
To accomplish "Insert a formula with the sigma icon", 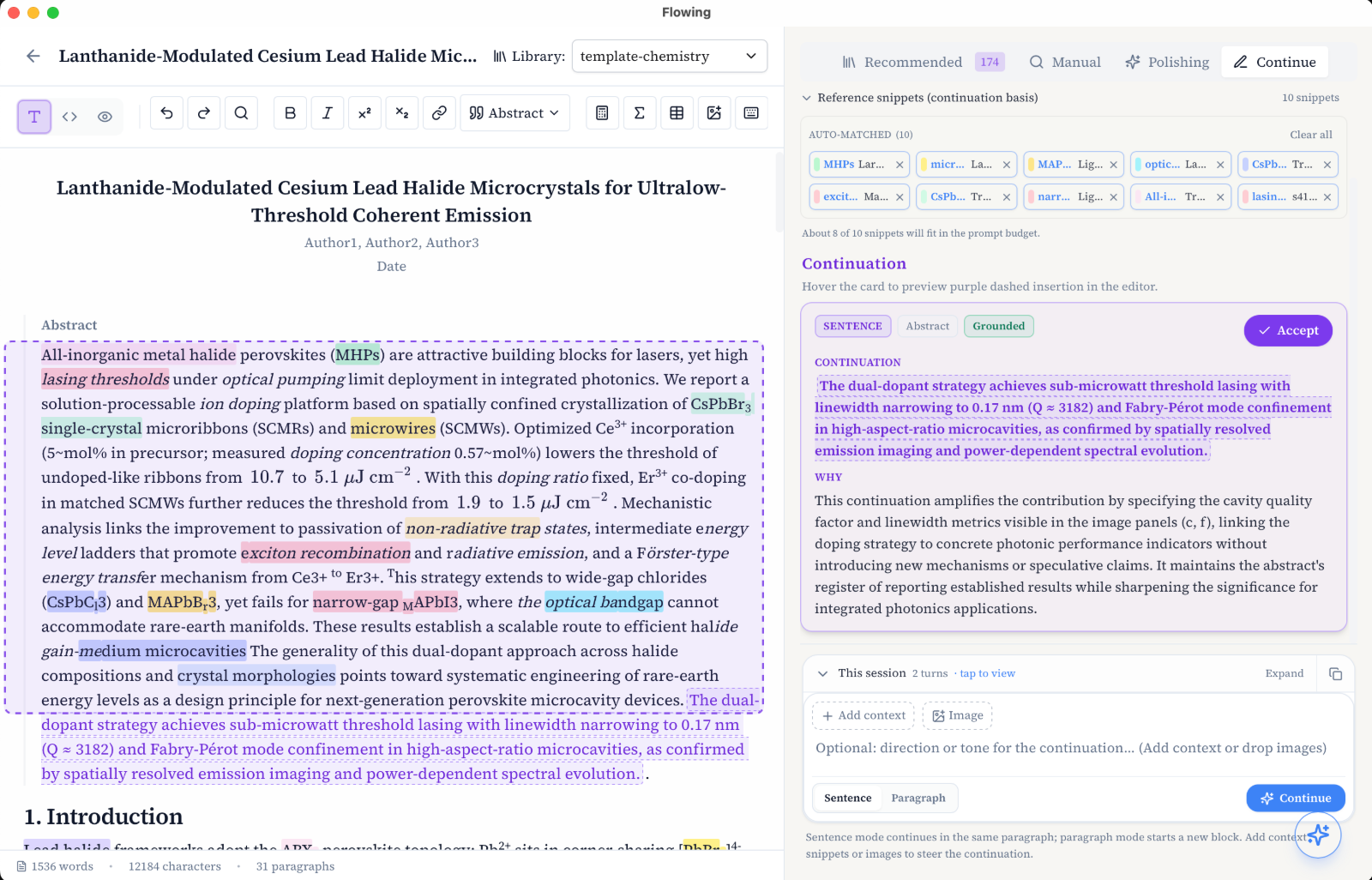I will [640, 113].
